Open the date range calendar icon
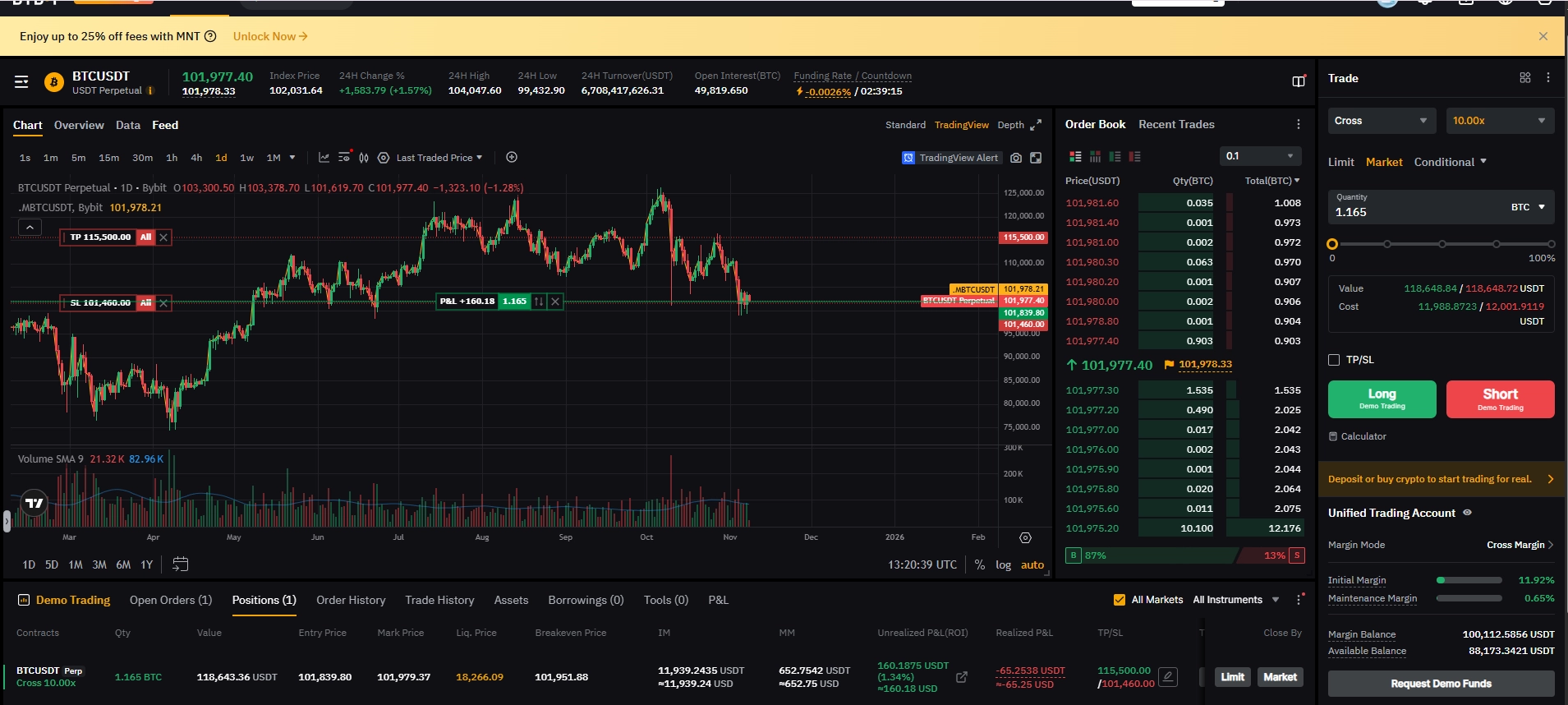1568x705 pixels. (x=181, y=564)
